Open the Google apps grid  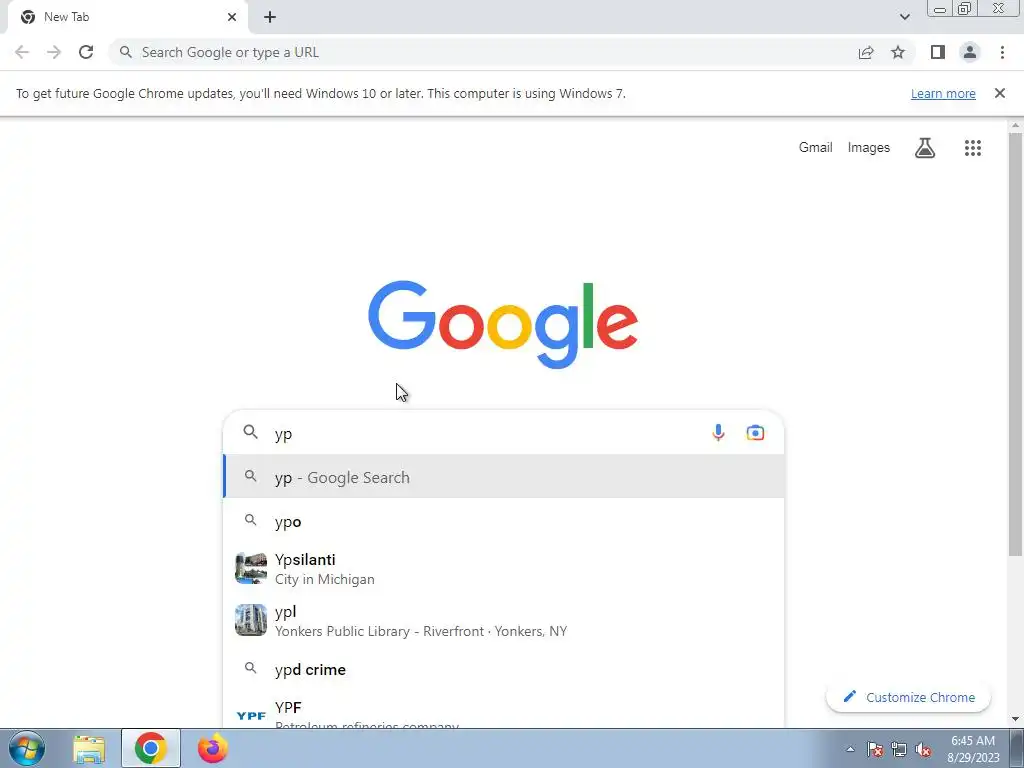tap(972, 148)
